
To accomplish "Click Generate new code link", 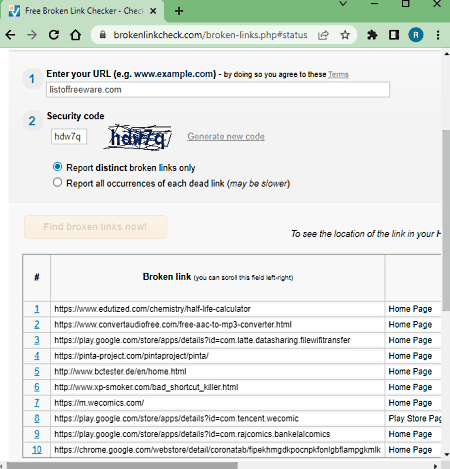I will (226, 136).
